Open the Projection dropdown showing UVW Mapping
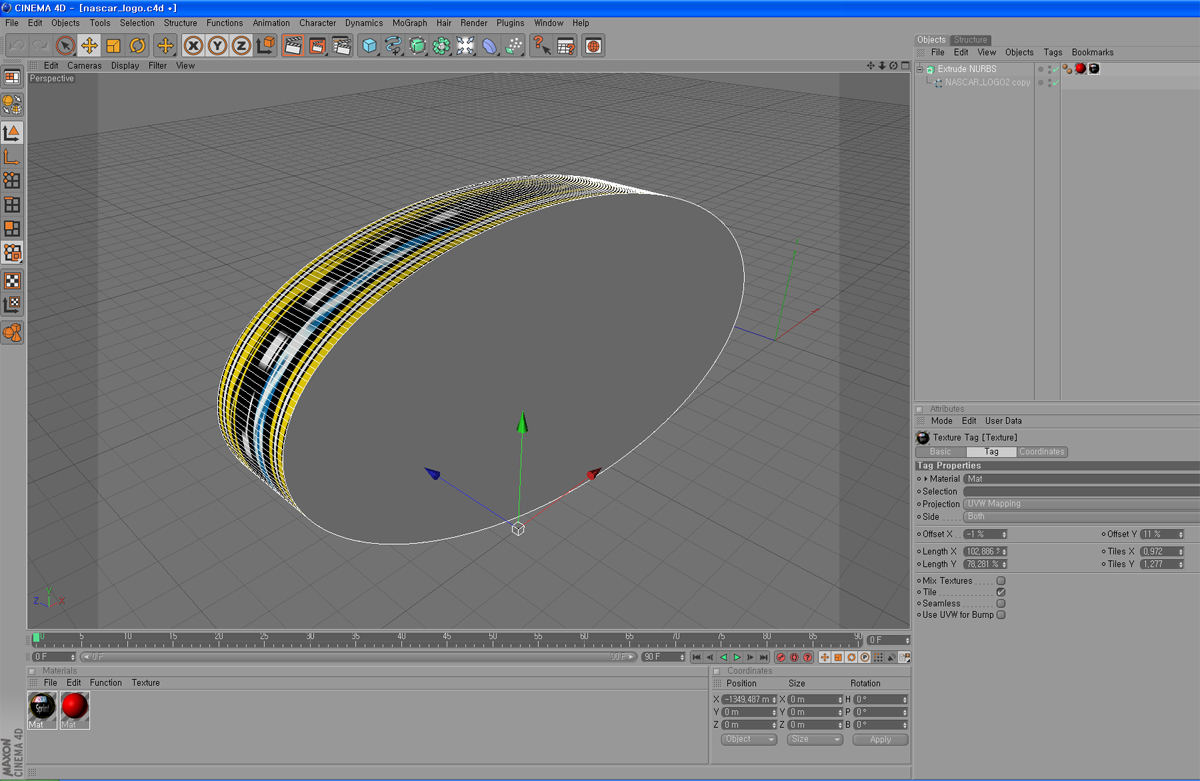This screenshot has height=781, width=1200. point(1081,504)
